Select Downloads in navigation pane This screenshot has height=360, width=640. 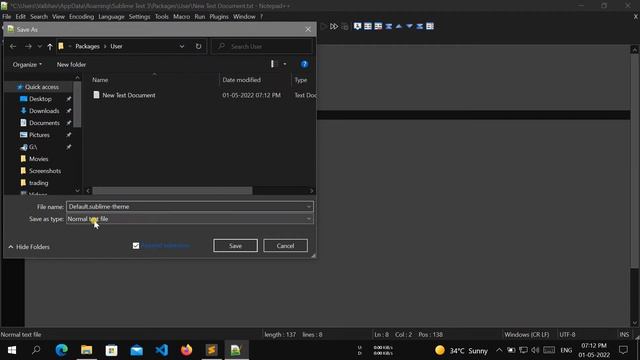(44, 111)
